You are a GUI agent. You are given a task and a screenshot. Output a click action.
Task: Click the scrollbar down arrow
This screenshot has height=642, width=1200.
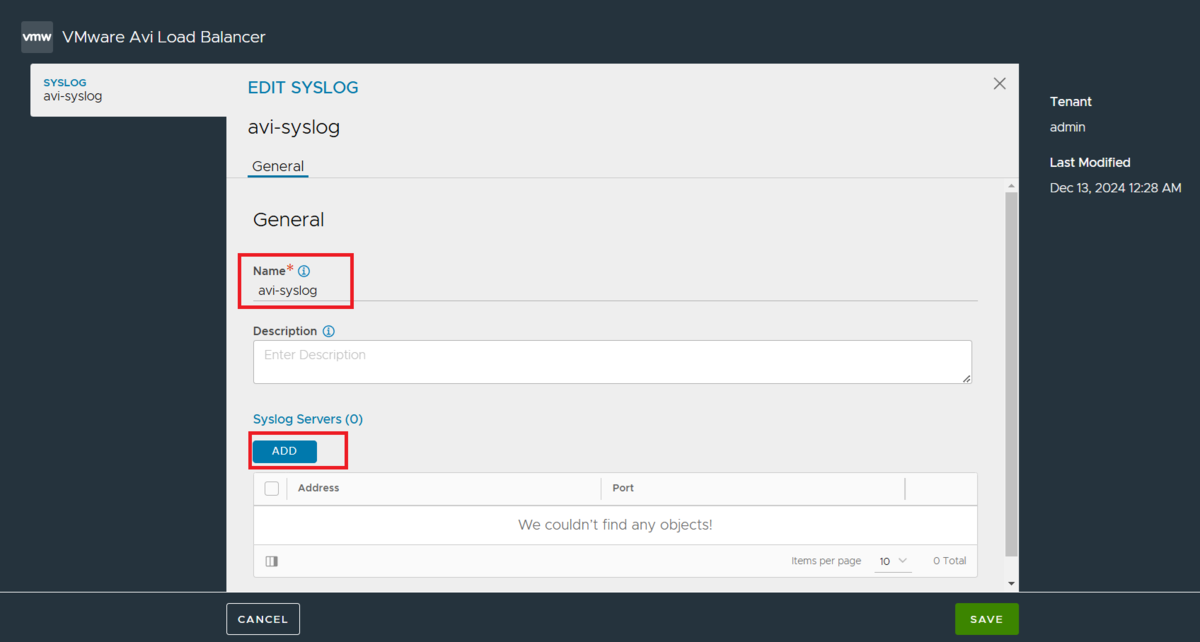pos(1011,584)
